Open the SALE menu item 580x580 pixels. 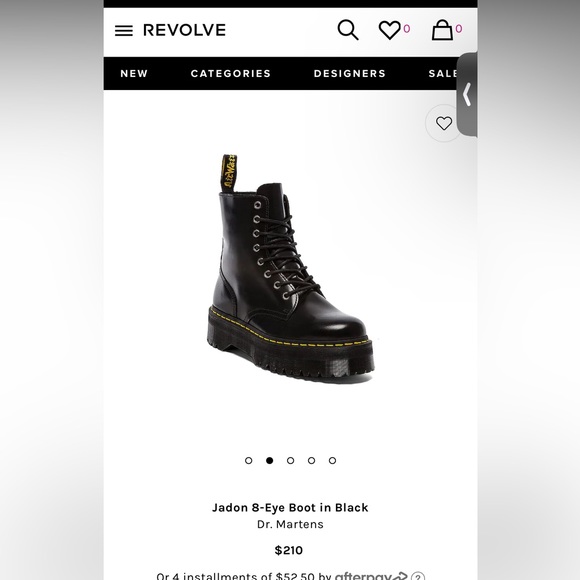pyautogui.click(x=443, y=73)
